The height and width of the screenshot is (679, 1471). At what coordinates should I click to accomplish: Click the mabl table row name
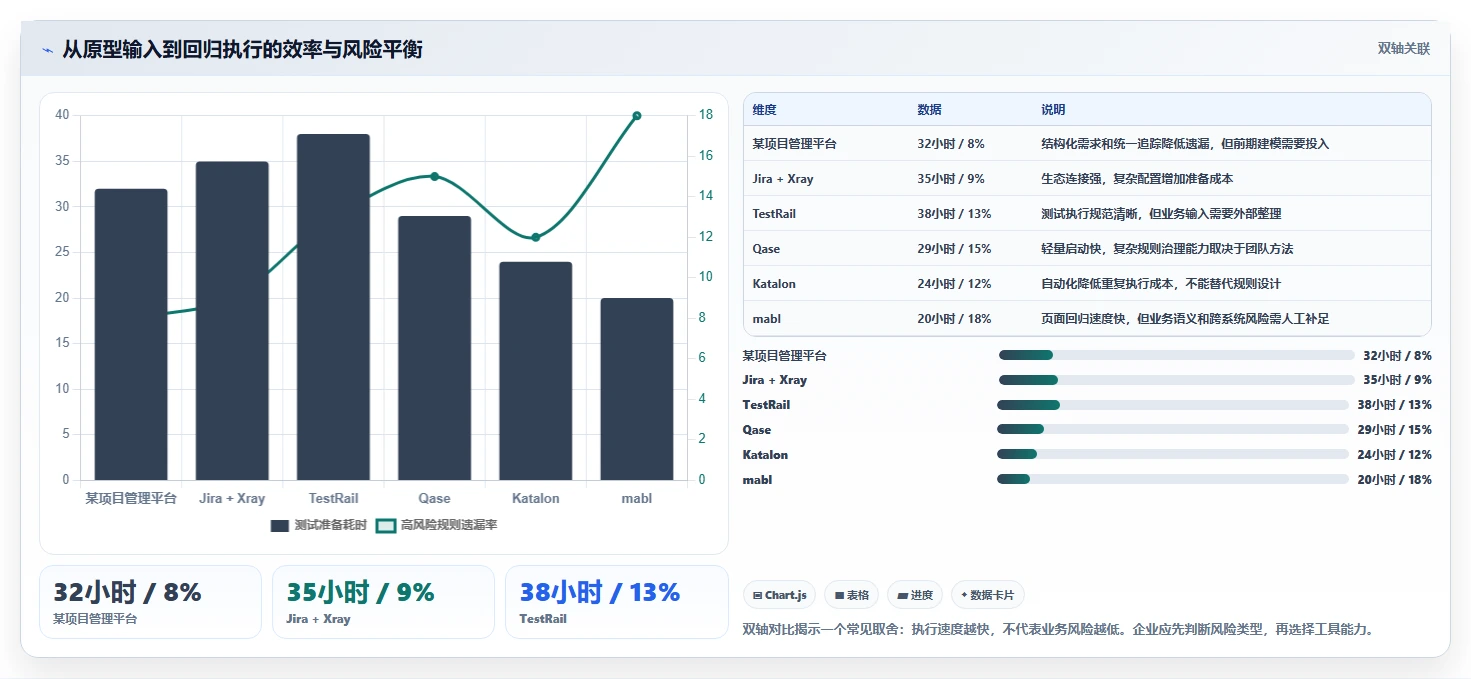click(x=766, y=319)
